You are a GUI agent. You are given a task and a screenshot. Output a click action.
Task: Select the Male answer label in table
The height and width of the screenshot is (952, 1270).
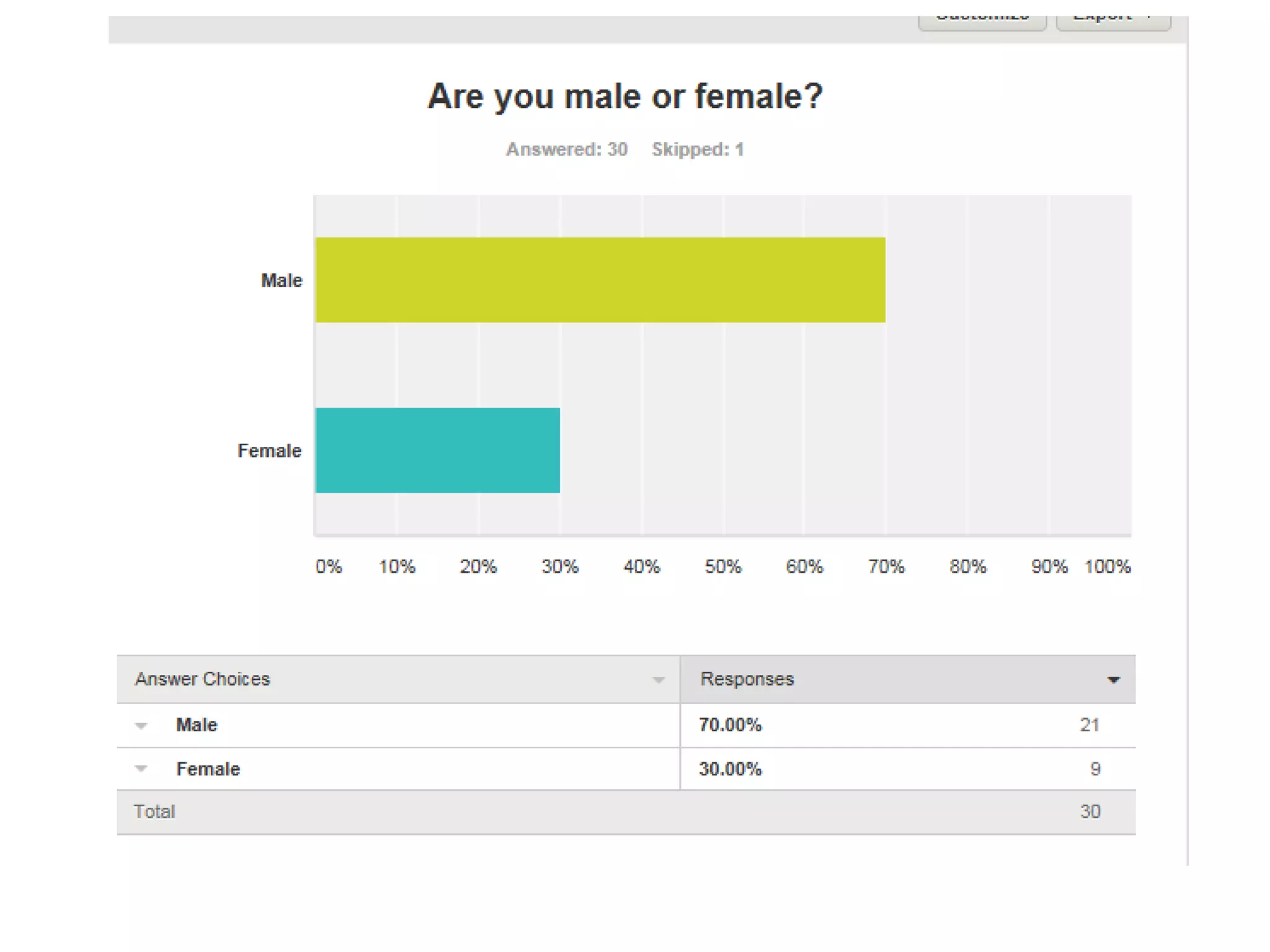tap(197, 725)
